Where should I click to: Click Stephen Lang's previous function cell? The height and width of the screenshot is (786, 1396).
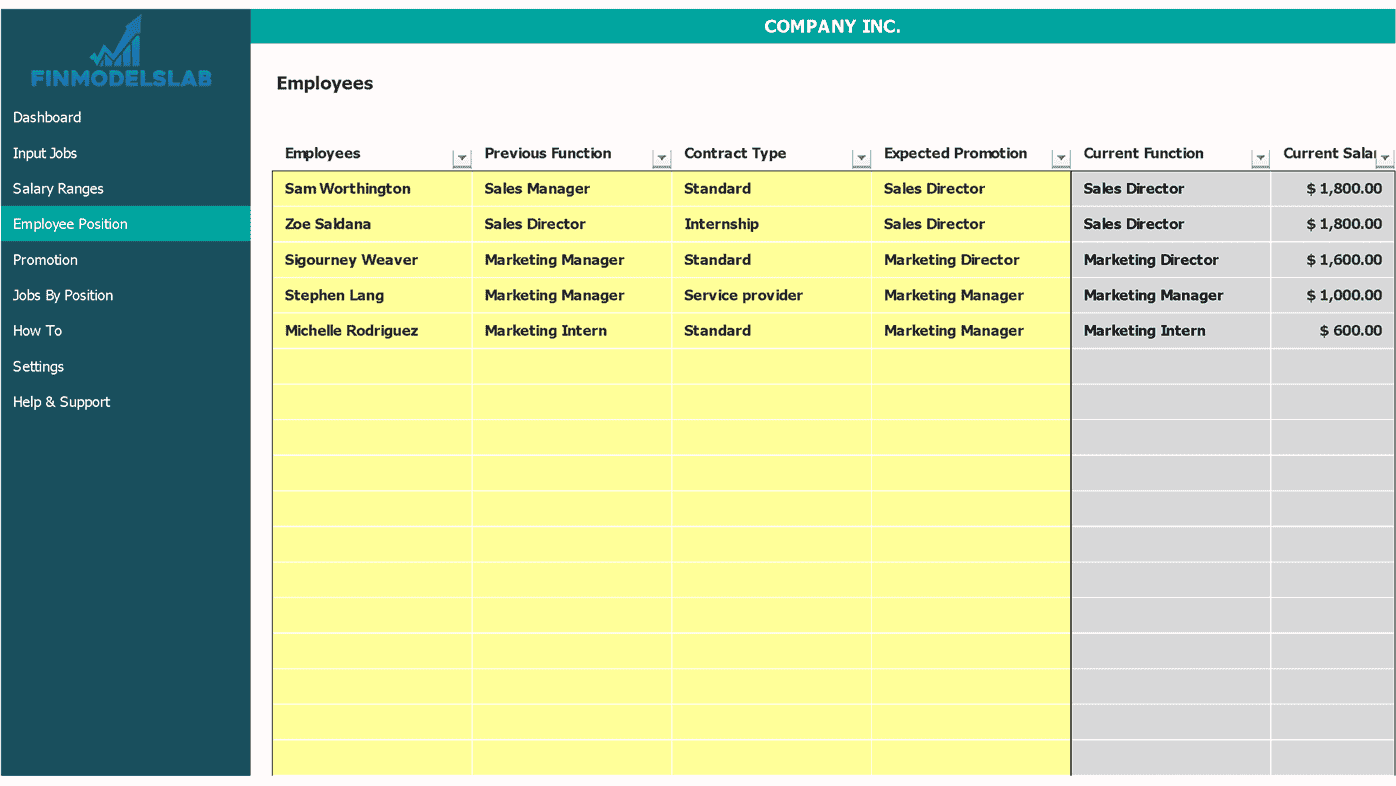coord(572,295)
